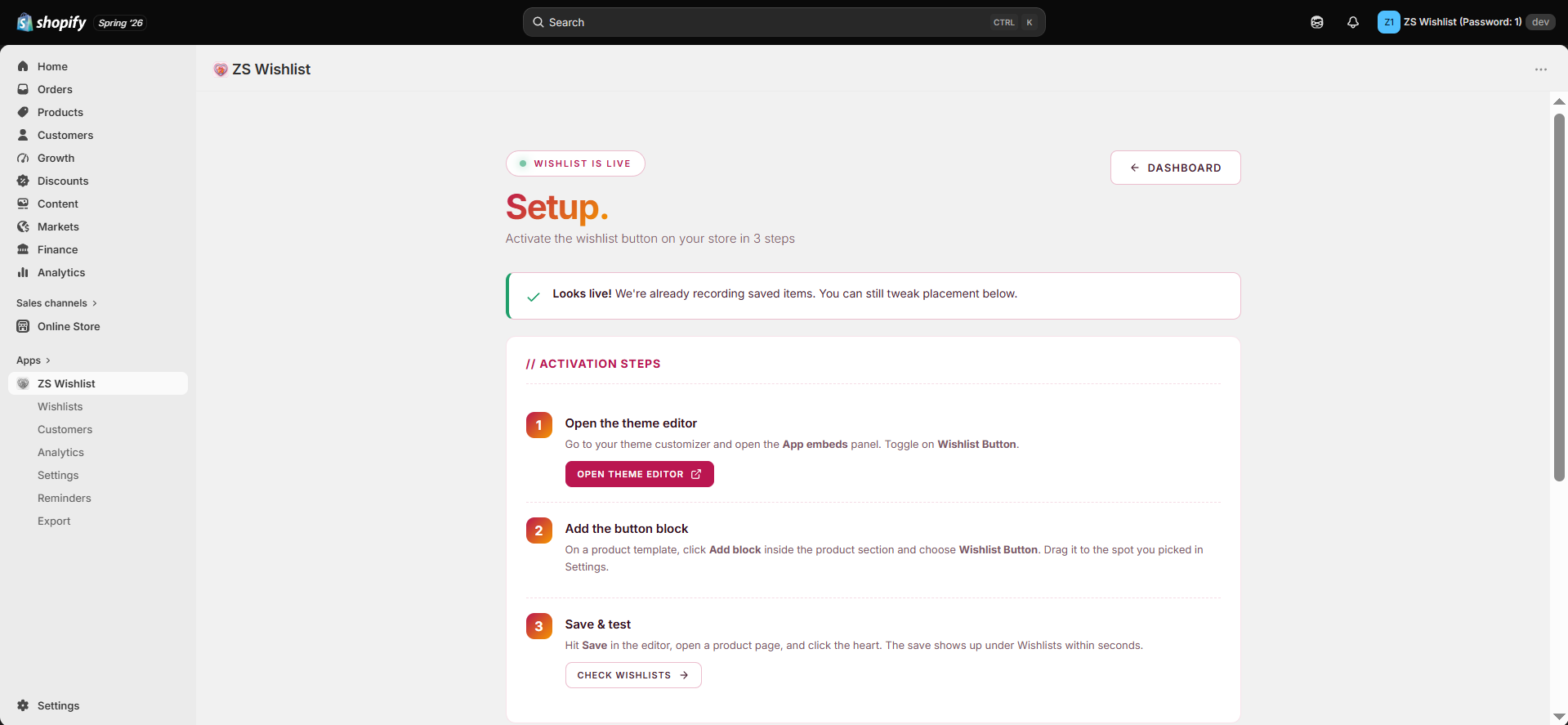Click the Home house icon
This screenshot has width=1568, height=725.
click(23, 66)
